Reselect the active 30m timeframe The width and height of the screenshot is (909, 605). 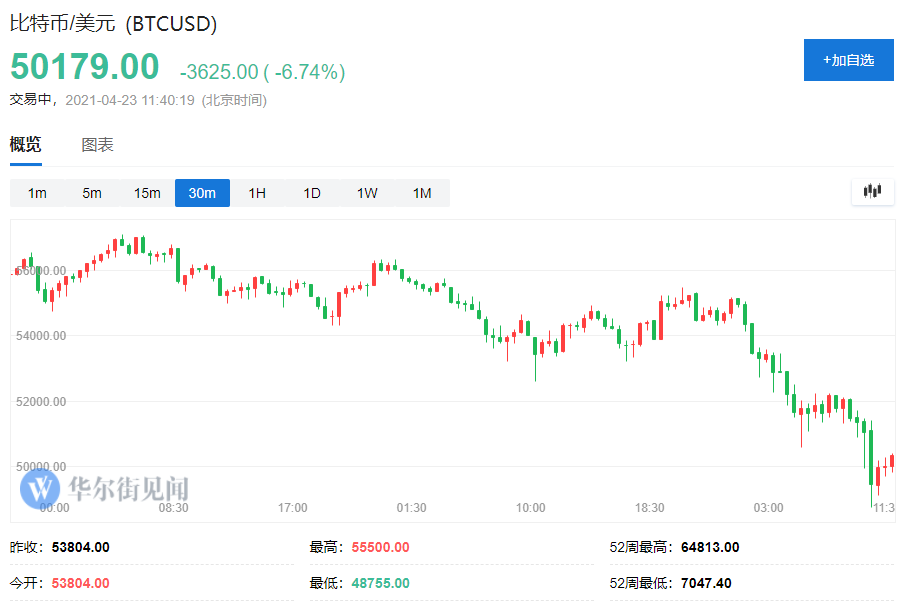(202, 193)
